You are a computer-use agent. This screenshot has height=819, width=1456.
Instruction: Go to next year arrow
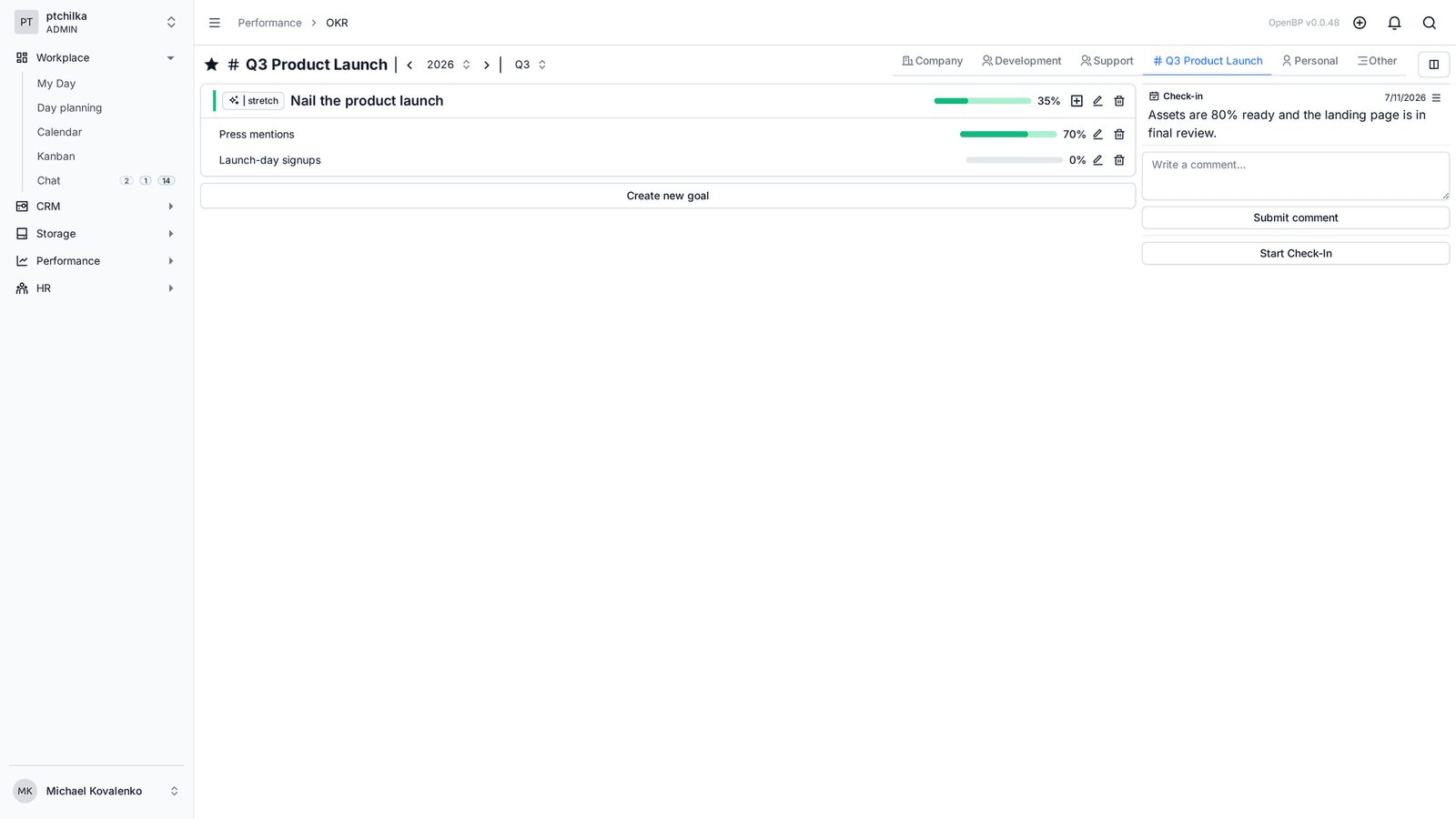487,65
